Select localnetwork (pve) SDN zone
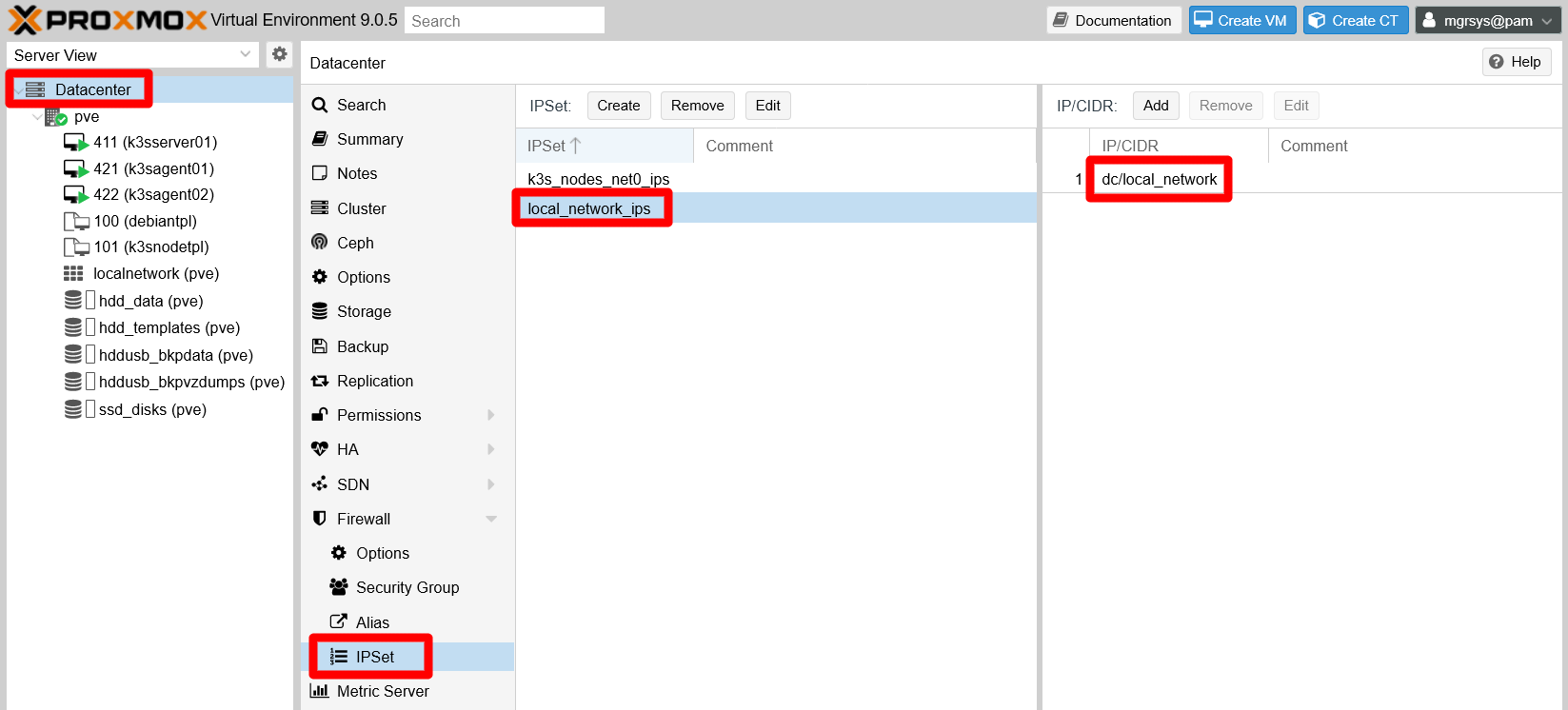 pos(156,273)
